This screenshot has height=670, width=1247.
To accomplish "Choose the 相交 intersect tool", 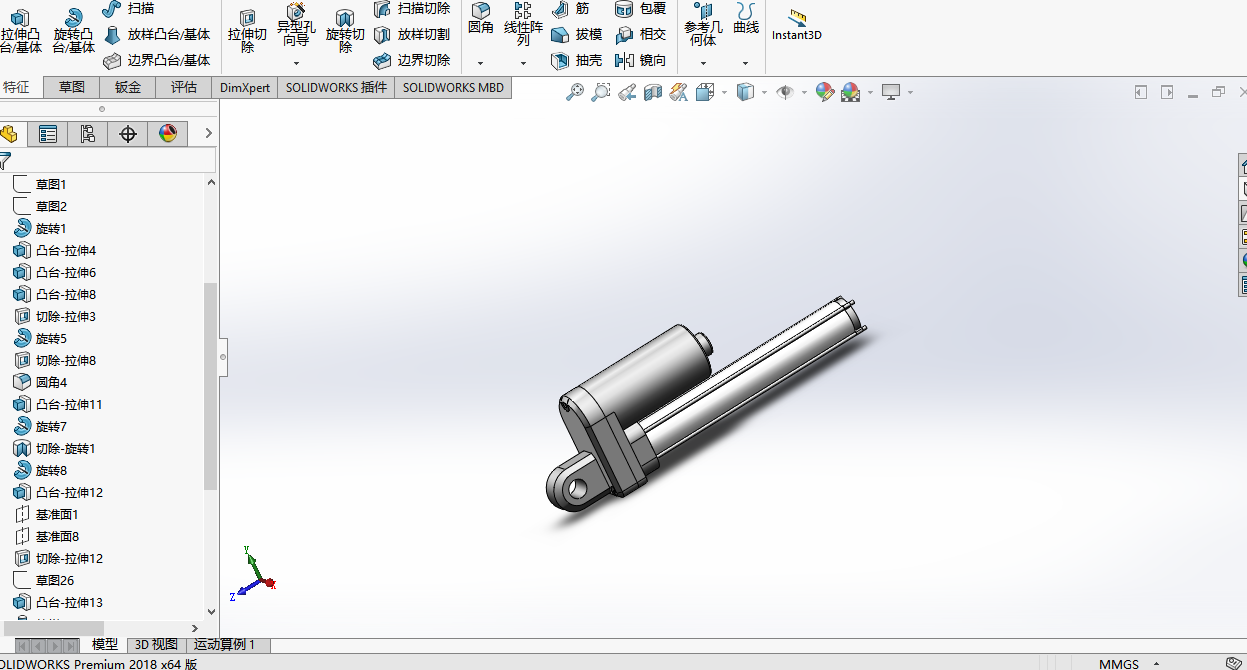I will coord(640,34).
